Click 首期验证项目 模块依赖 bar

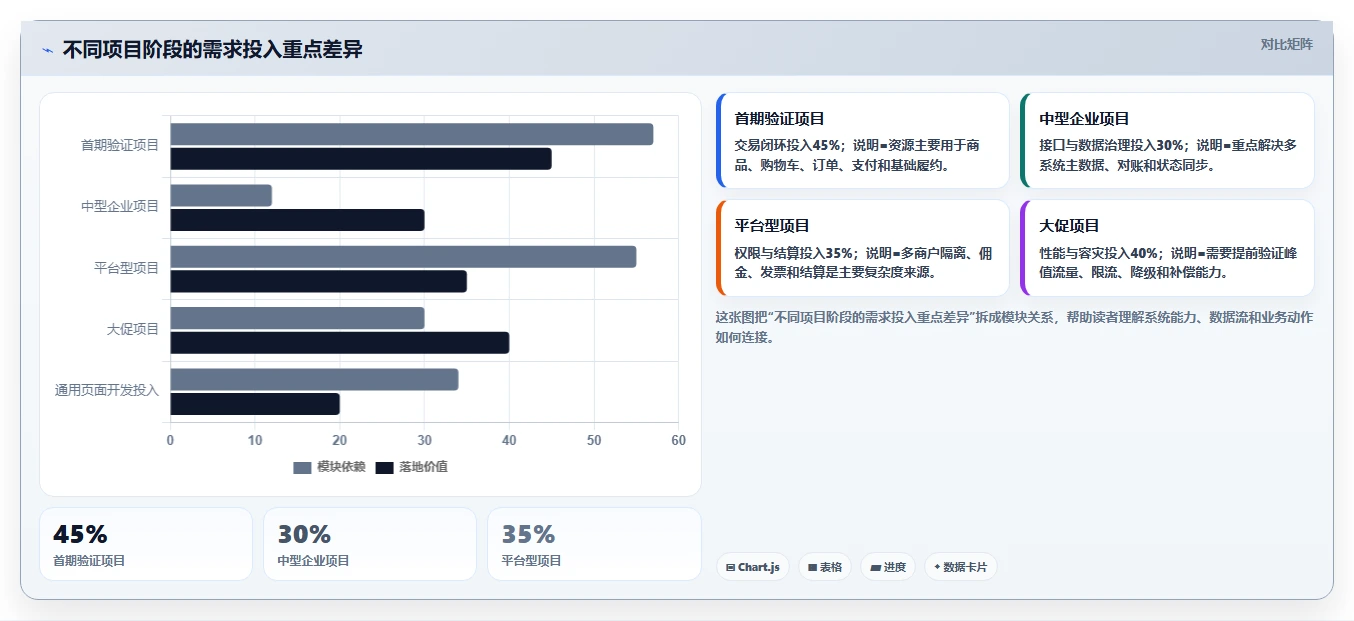click(x=412, y=134)
